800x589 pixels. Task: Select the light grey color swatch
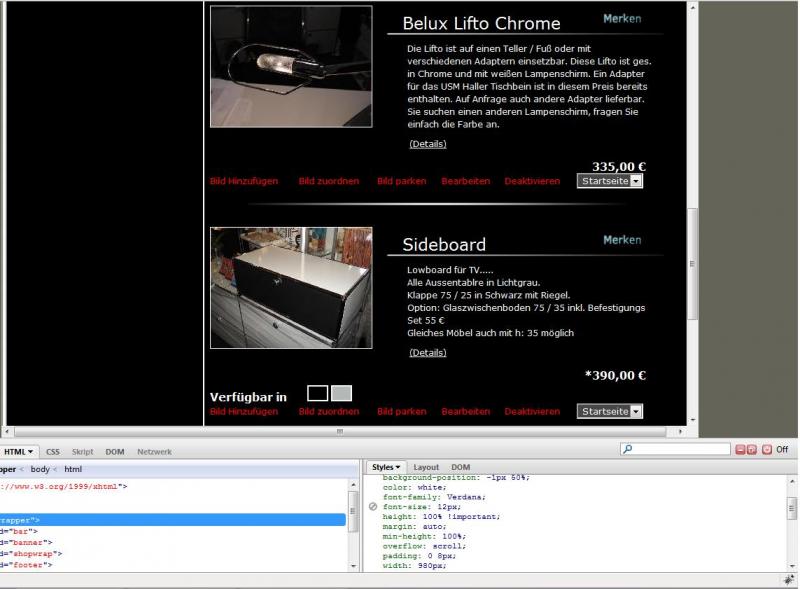[341, 394]
